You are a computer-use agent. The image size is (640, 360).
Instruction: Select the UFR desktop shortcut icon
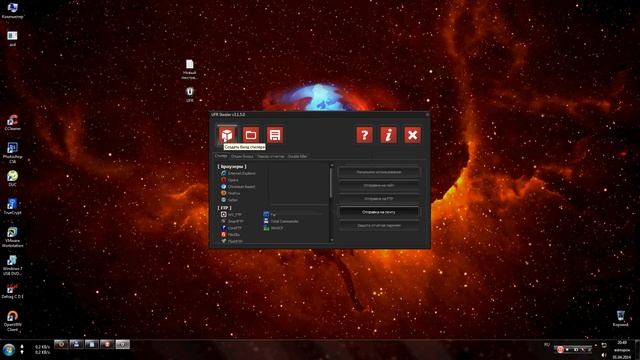click(189, 94)
